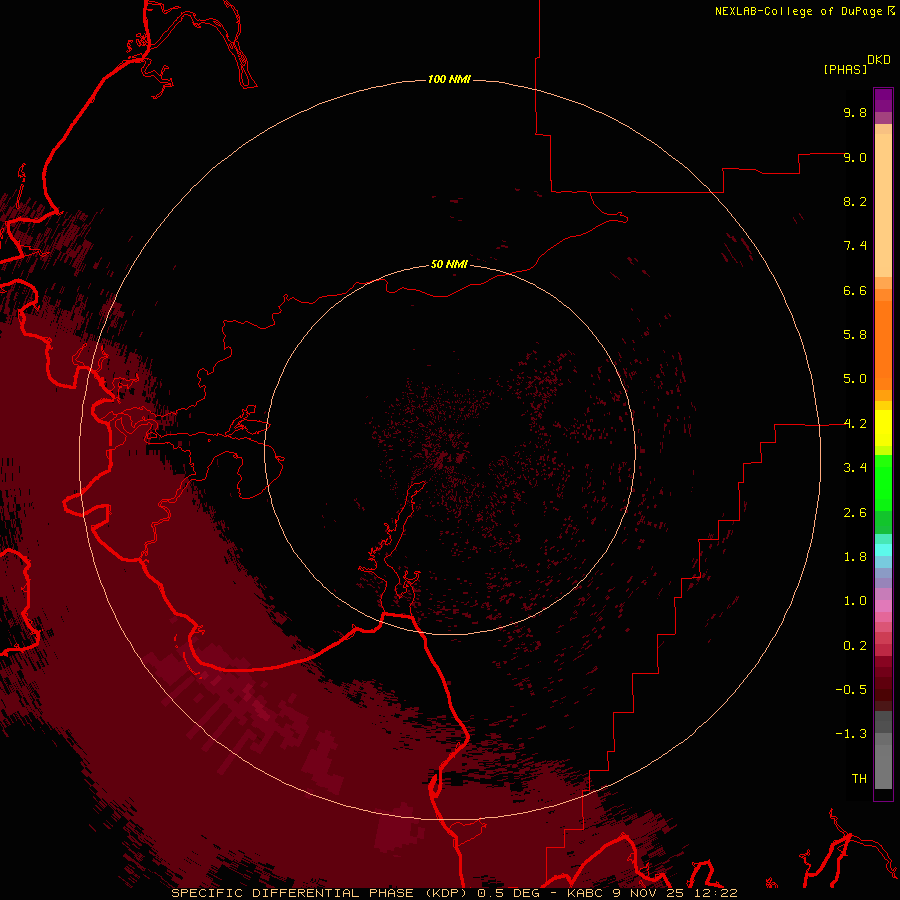Click the 2.6 value on the scale
Viewport: 900px width, 900px height.
(x=855, y=513)
